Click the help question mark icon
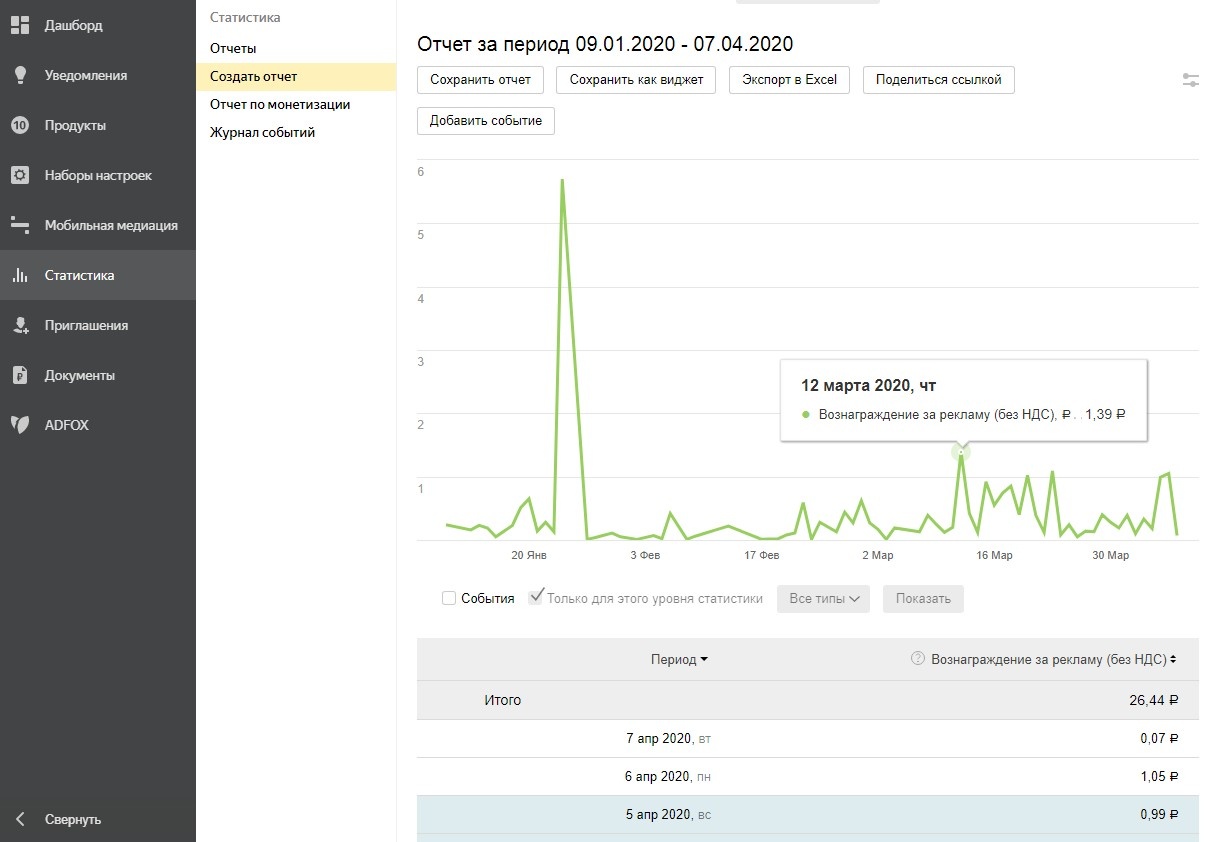Screen dimensions: 1219x842 point(917,659)
